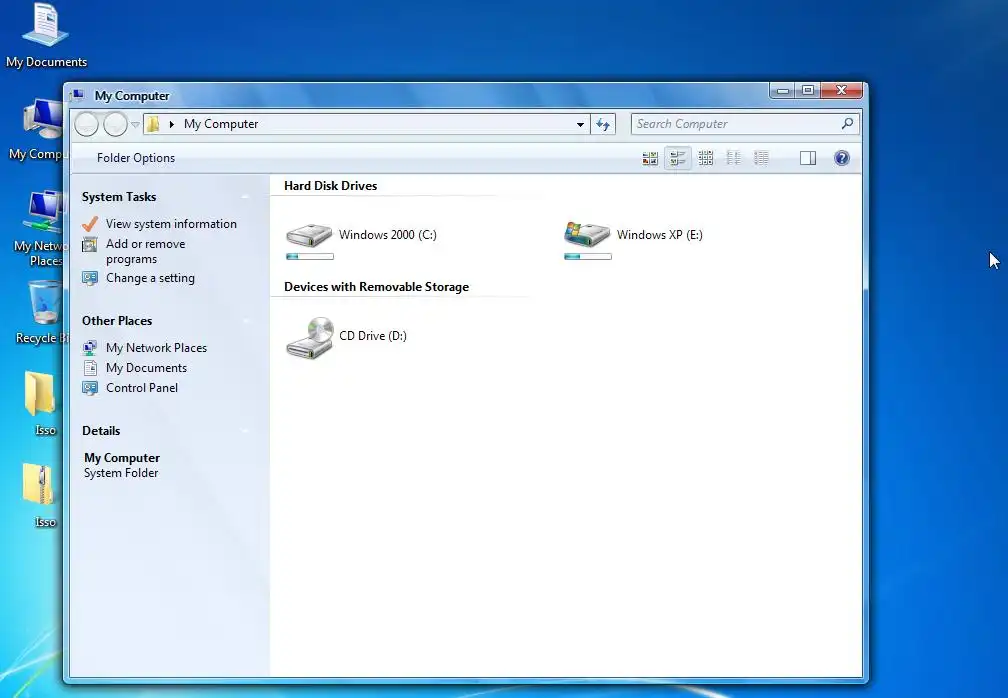Maximize the My Computer window
This screenshot has width=1008, height=698.
(x=808, y=91)
